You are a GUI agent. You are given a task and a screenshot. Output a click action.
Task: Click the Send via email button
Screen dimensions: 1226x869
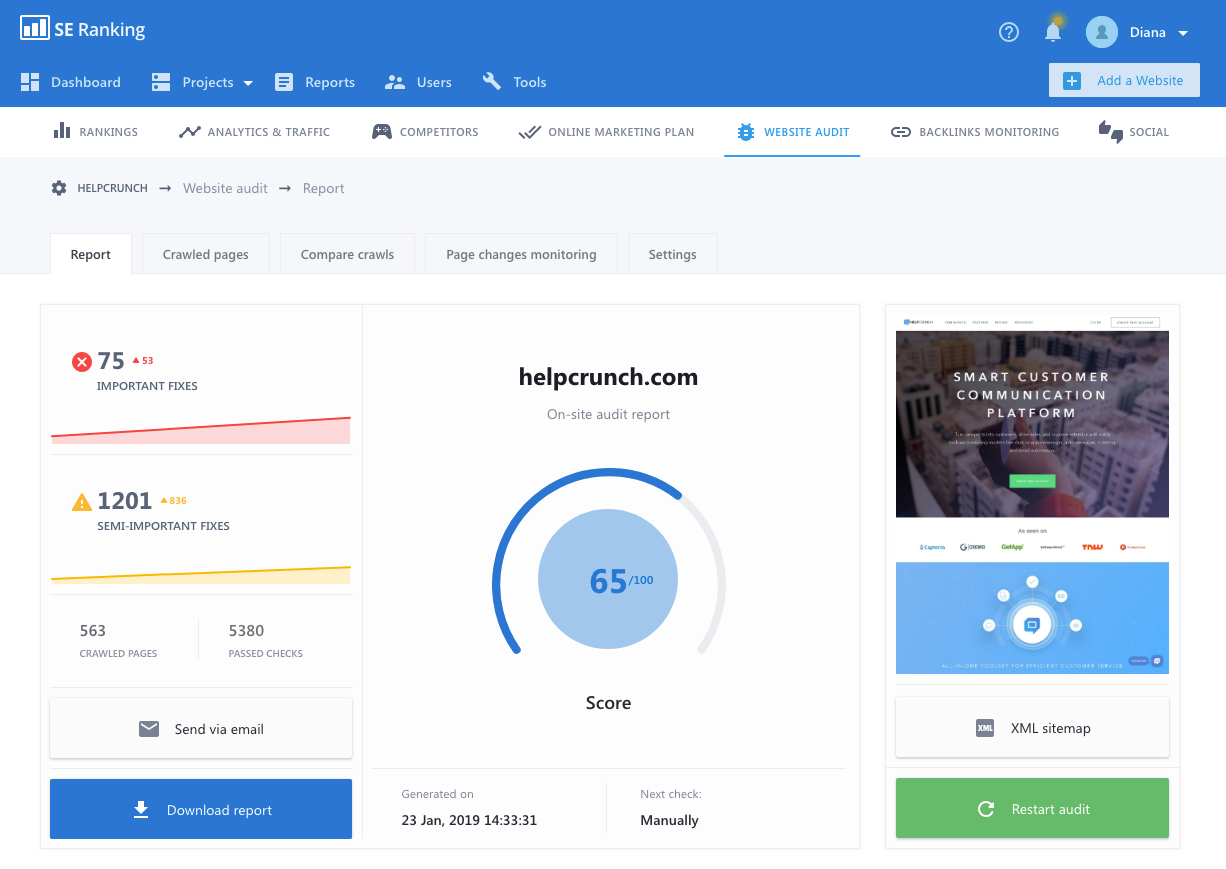[201, 728]
